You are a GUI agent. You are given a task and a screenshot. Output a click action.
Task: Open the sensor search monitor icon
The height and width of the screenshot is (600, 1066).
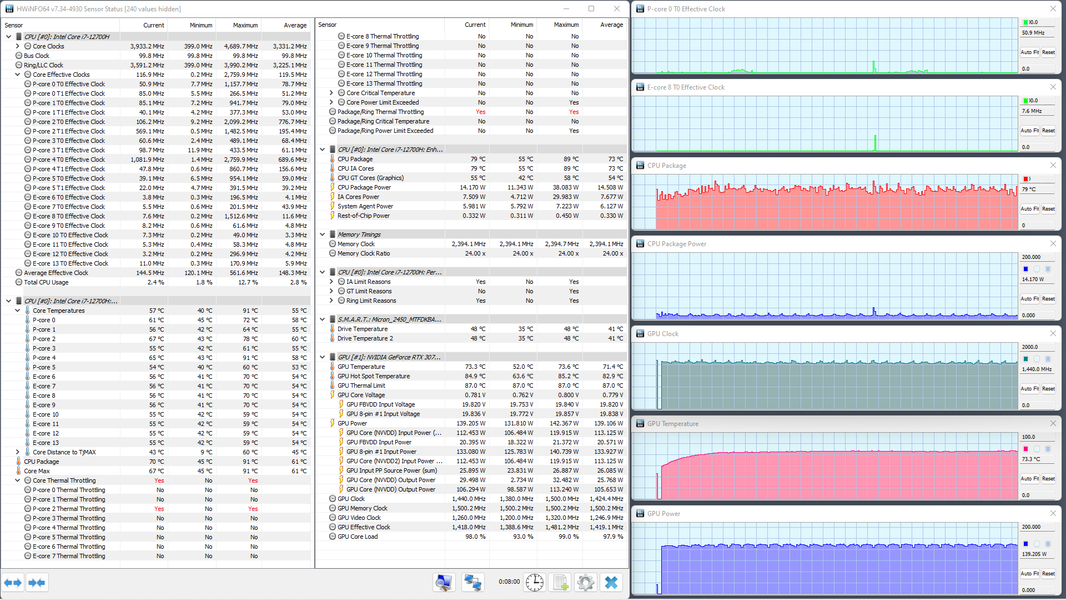tap(444, 582)
